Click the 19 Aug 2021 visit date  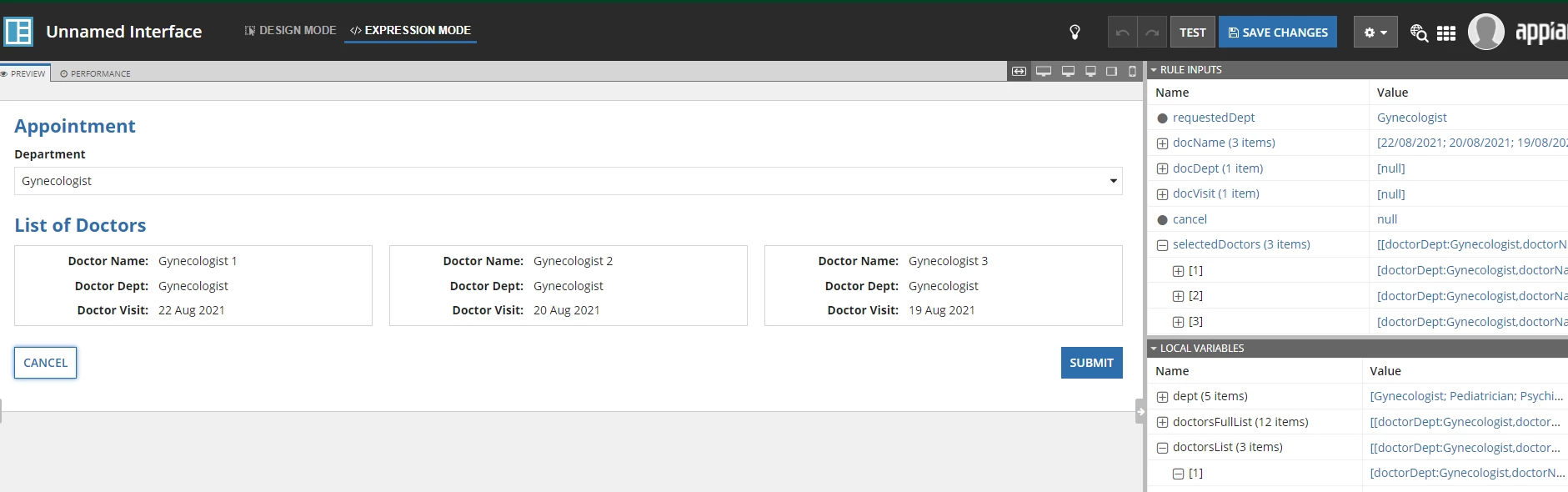[941, 310]
